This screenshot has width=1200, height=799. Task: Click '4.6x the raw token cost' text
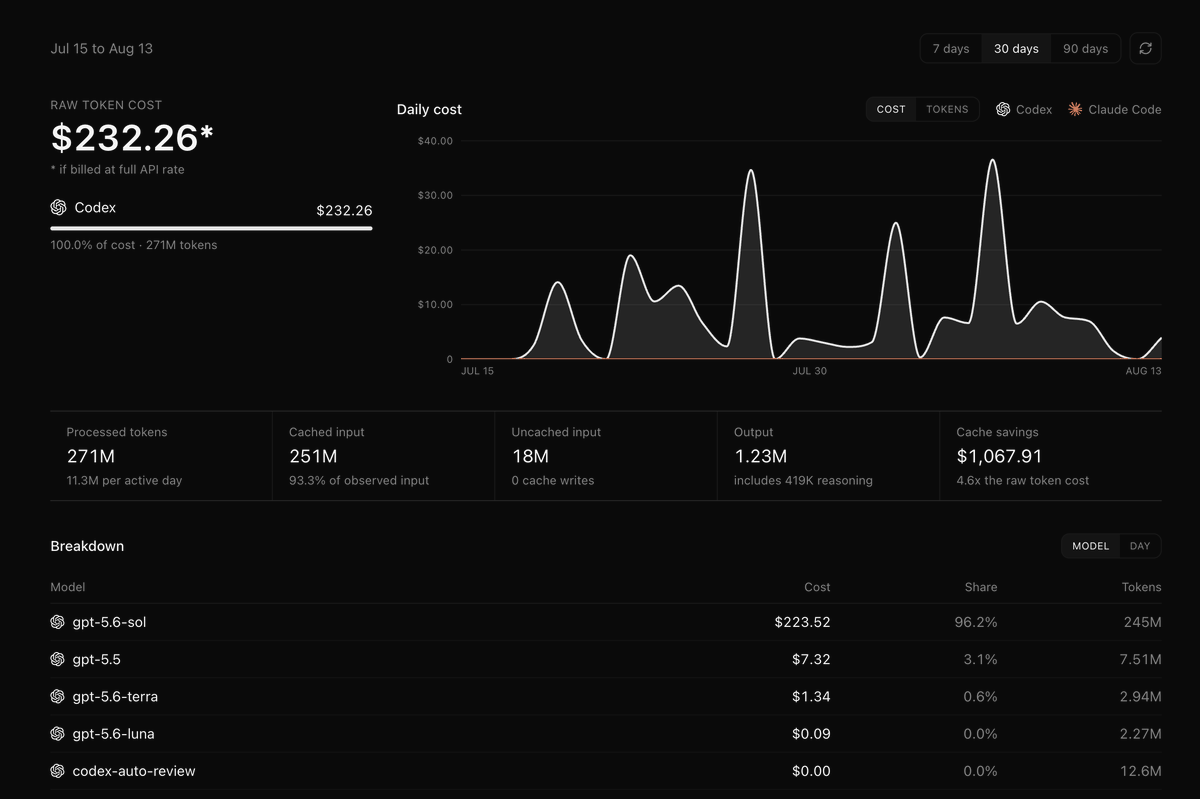click(x=1023, y=480)
